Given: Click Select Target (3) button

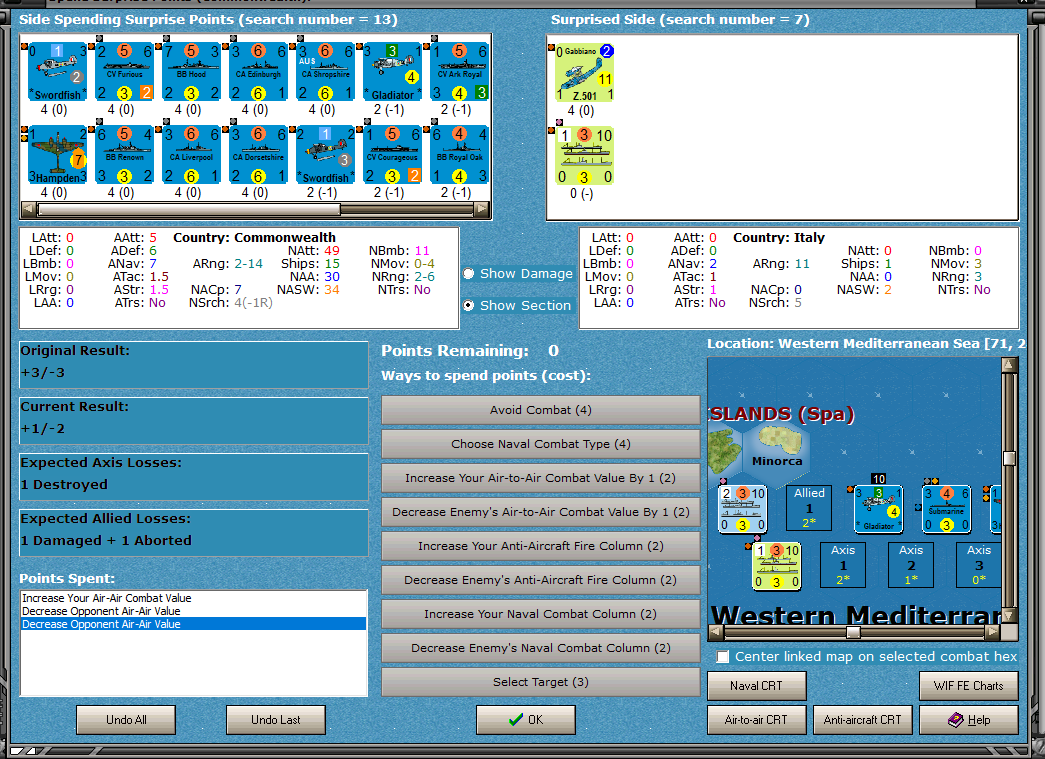Looking at the screenshot, I should 540,682.
